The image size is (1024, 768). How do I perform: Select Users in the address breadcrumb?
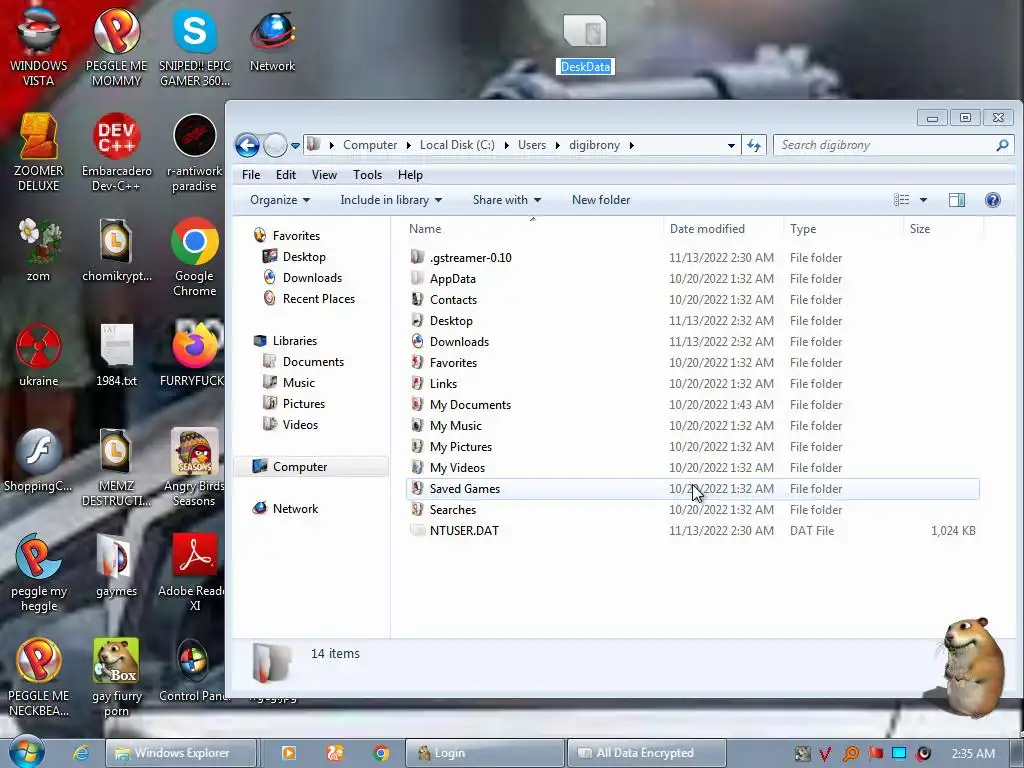pyautogui.click(x=532, y=145)
